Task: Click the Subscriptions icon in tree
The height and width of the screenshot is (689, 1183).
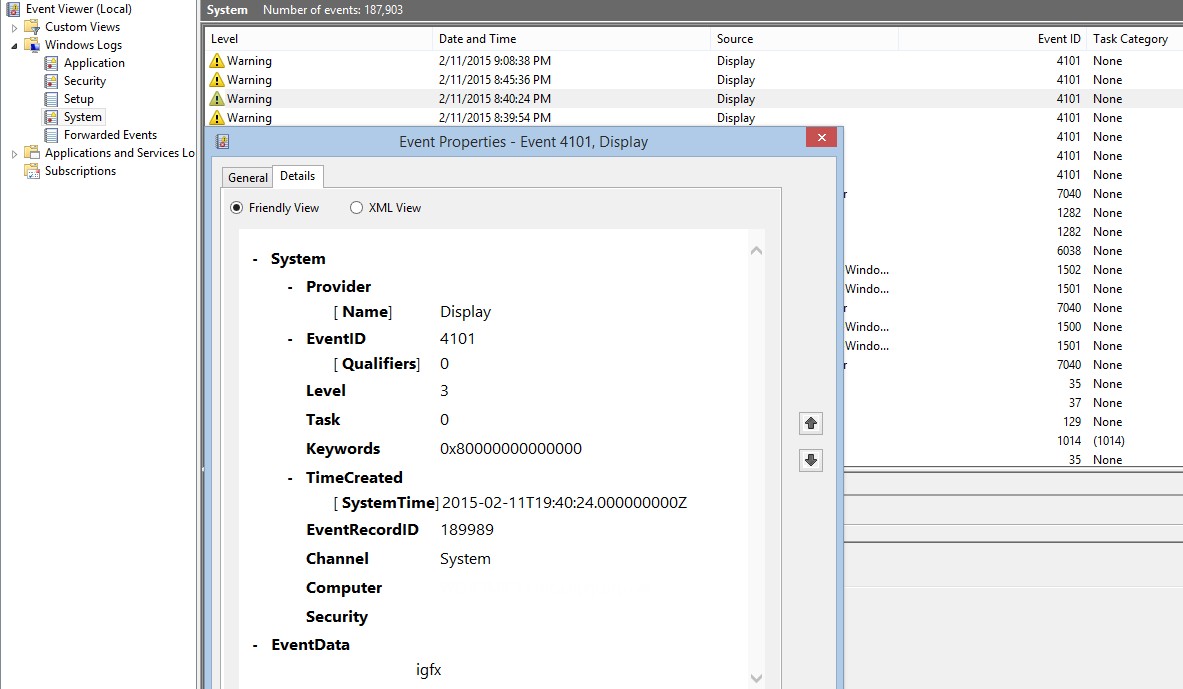Action: (32, 171)
